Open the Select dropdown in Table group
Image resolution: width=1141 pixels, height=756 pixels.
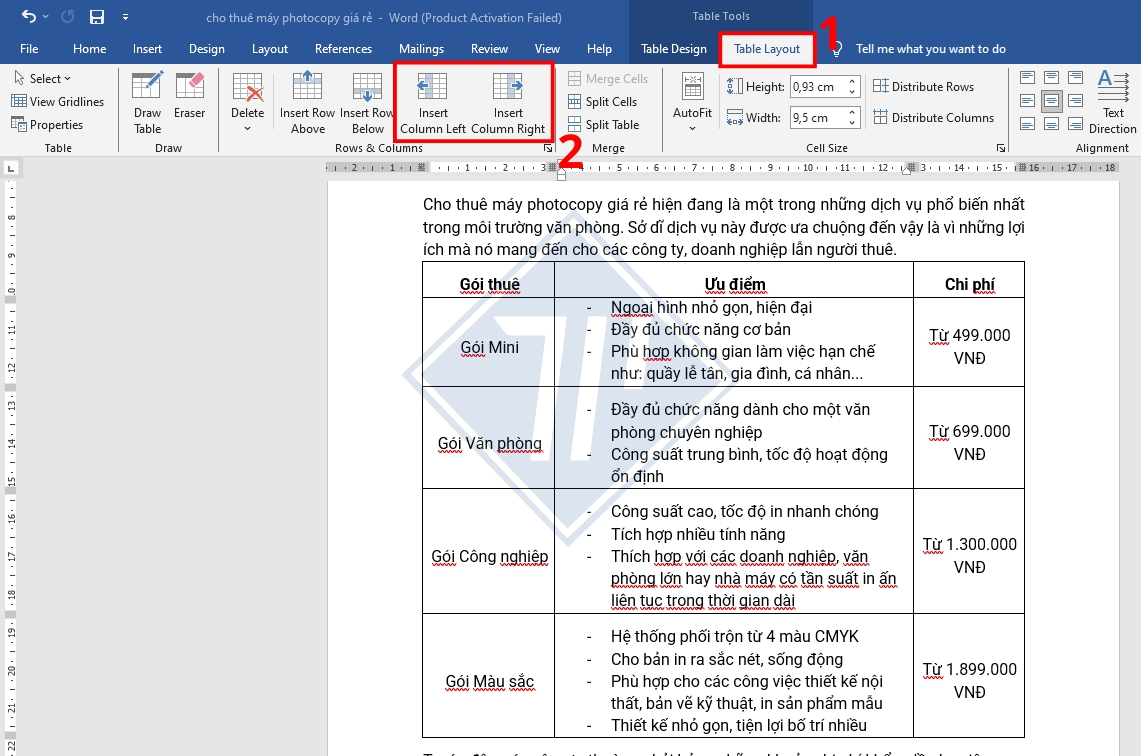coord(42,79)
